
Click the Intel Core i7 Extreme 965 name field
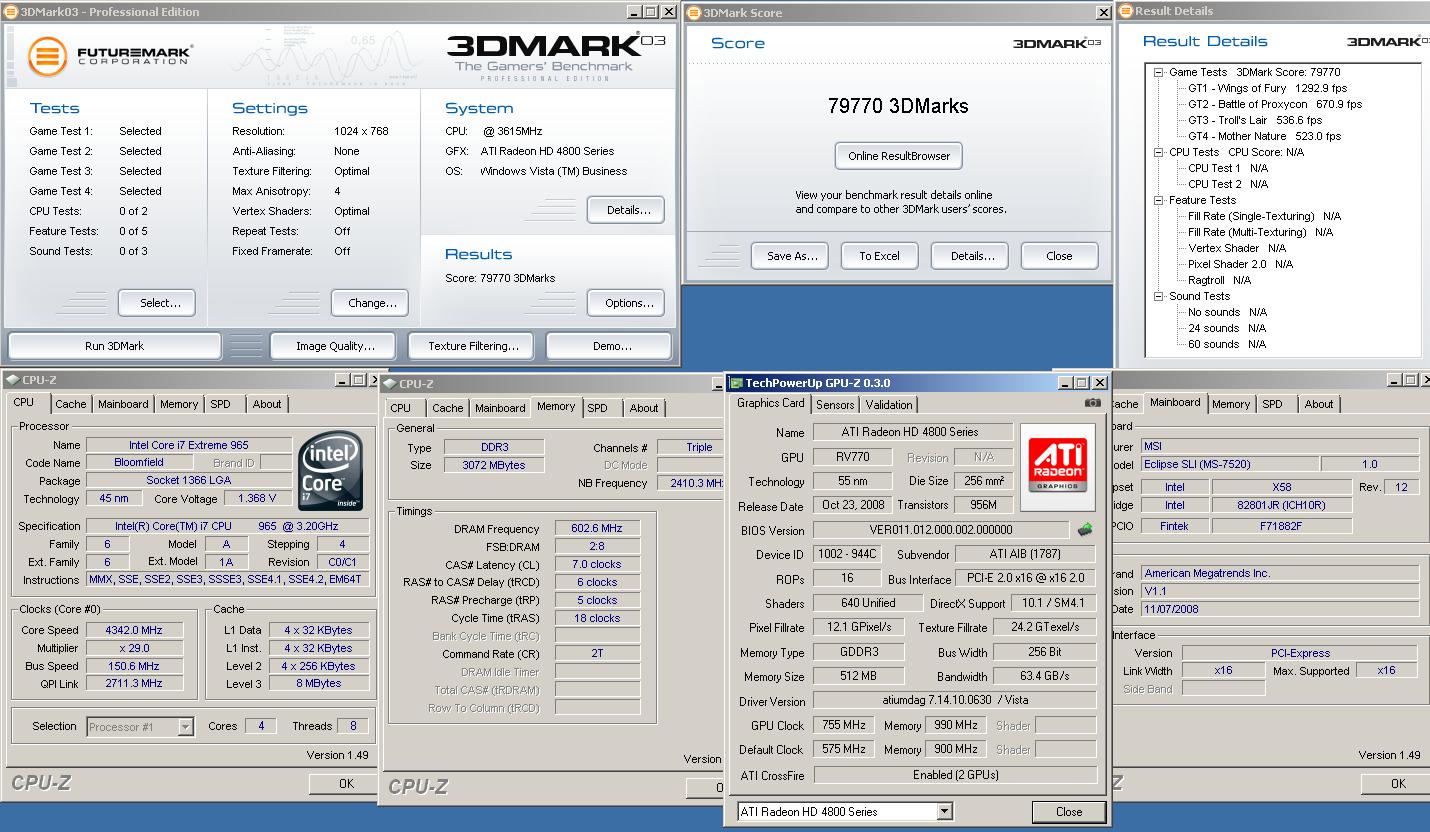[189, 445]
